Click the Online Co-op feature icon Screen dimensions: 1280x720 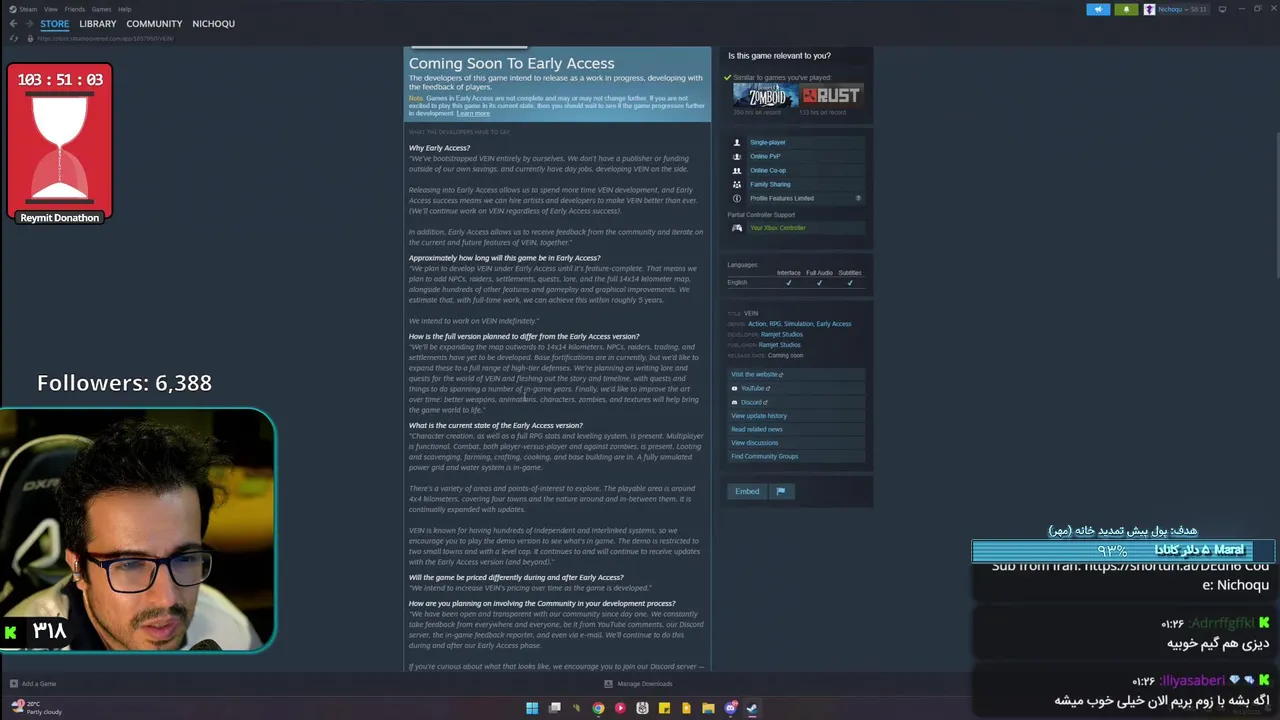click(x=737, y=170)
